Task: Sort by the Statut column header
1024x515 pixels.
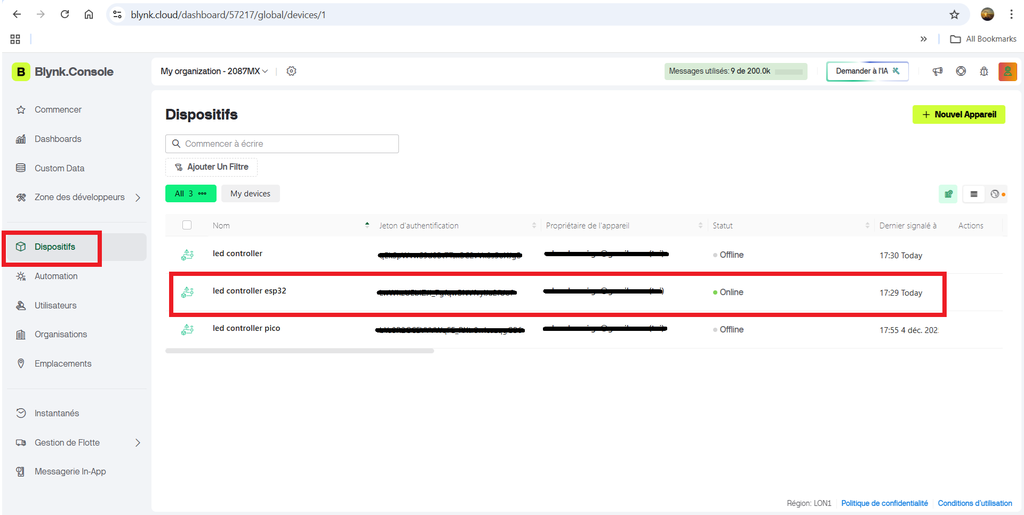Action: coord(722,225)
